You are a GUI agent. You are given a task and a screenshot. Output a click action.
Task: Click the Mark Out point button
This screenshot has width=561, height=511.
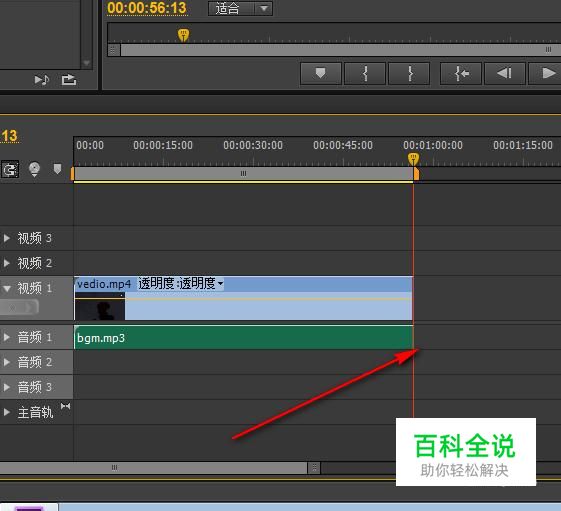(409, 73)
